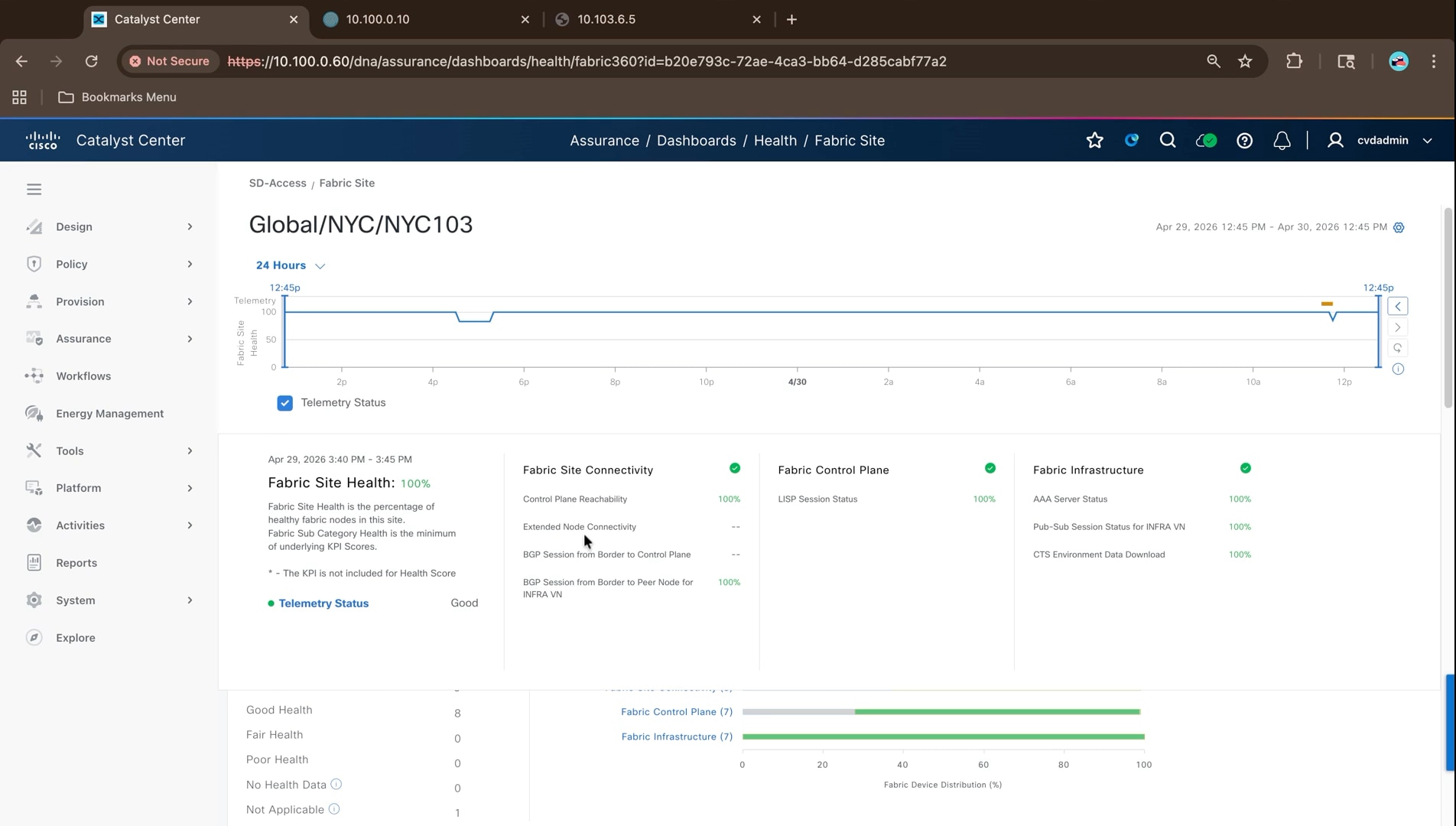Open the notifications bell icon
1456x826 pixels.
click(x=1282, y=140)
